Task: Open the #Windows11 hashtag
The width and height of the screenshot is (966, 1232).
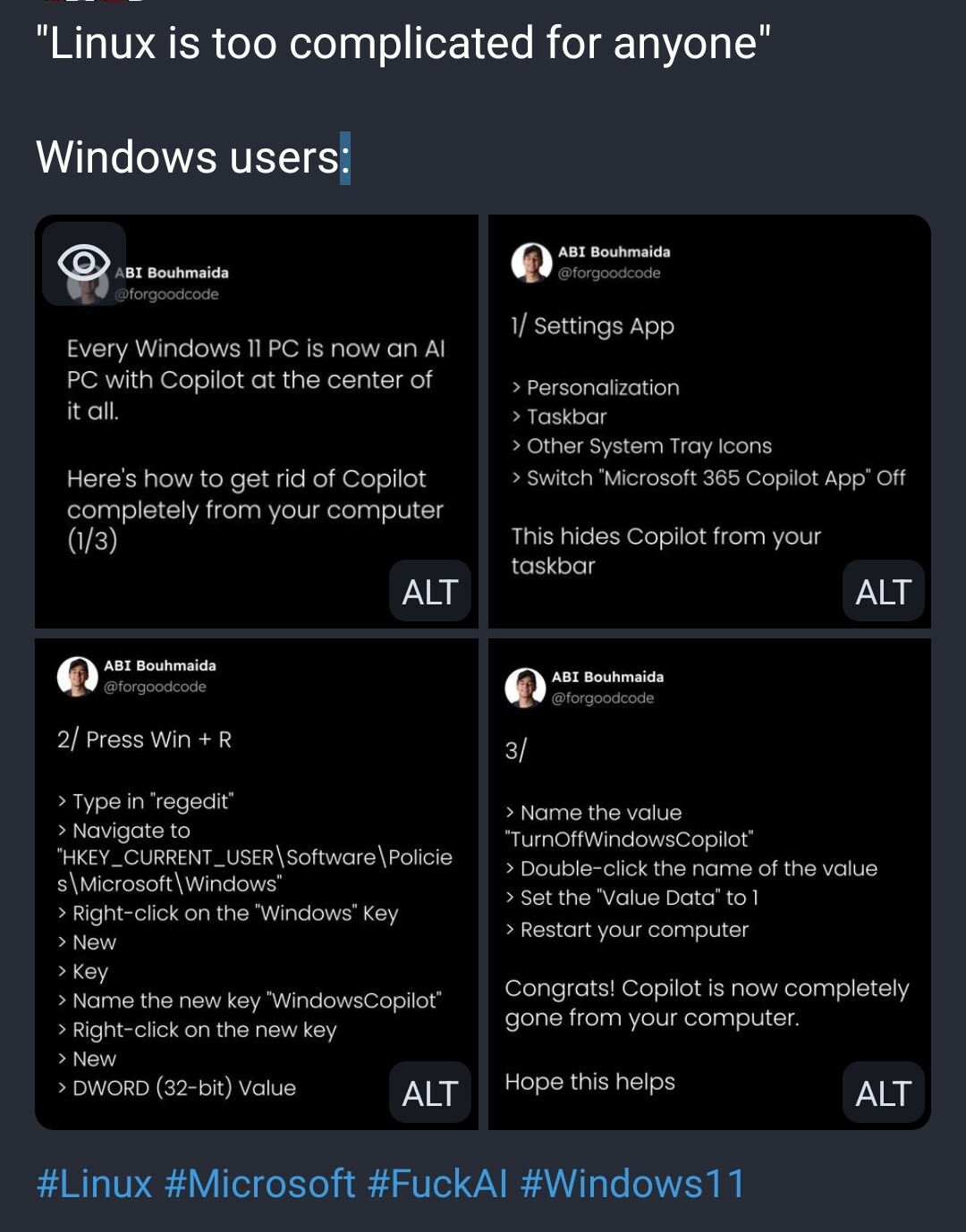Action: [632, 1184]
